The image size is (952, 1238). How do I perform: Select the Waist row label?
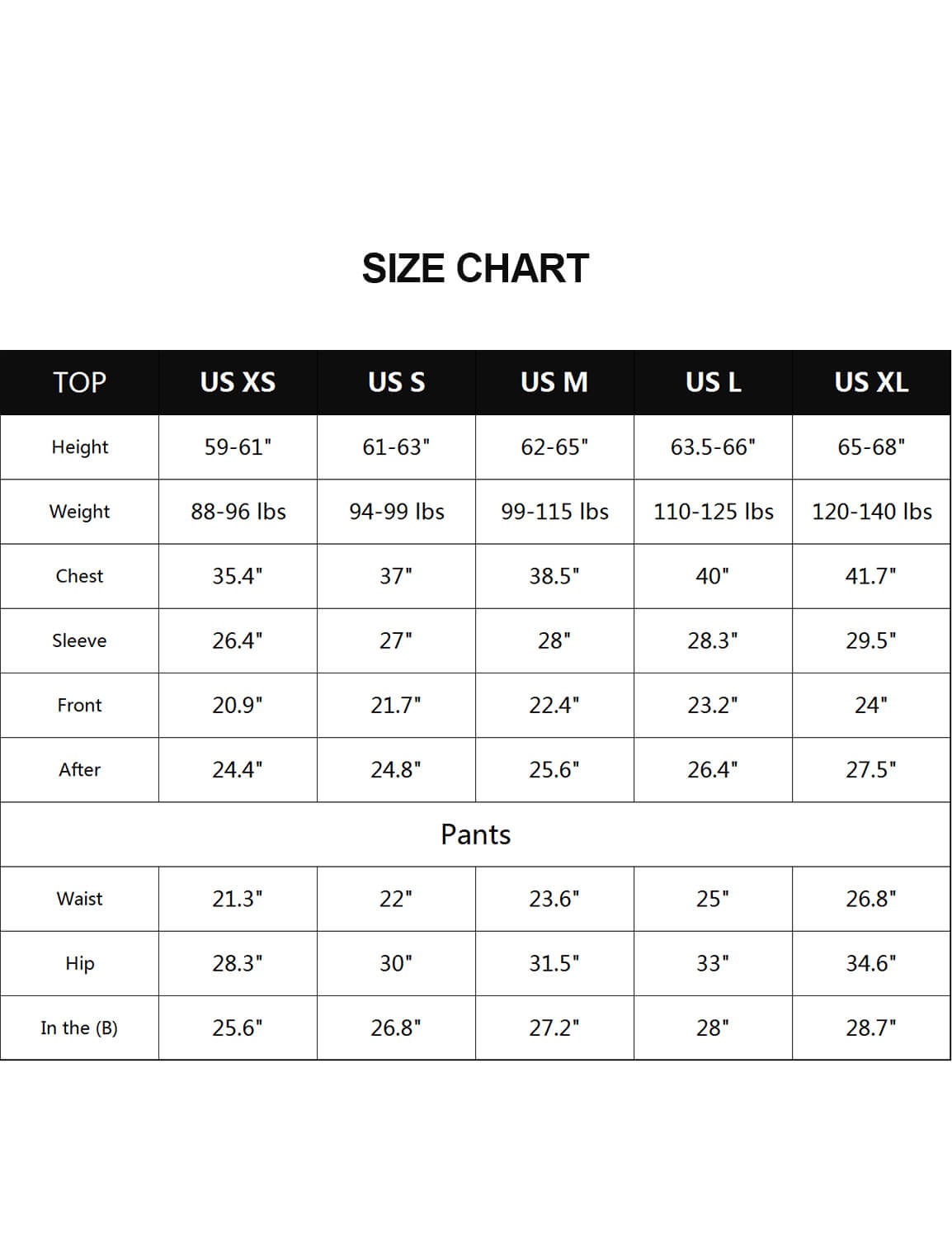(x=79, y=899)
